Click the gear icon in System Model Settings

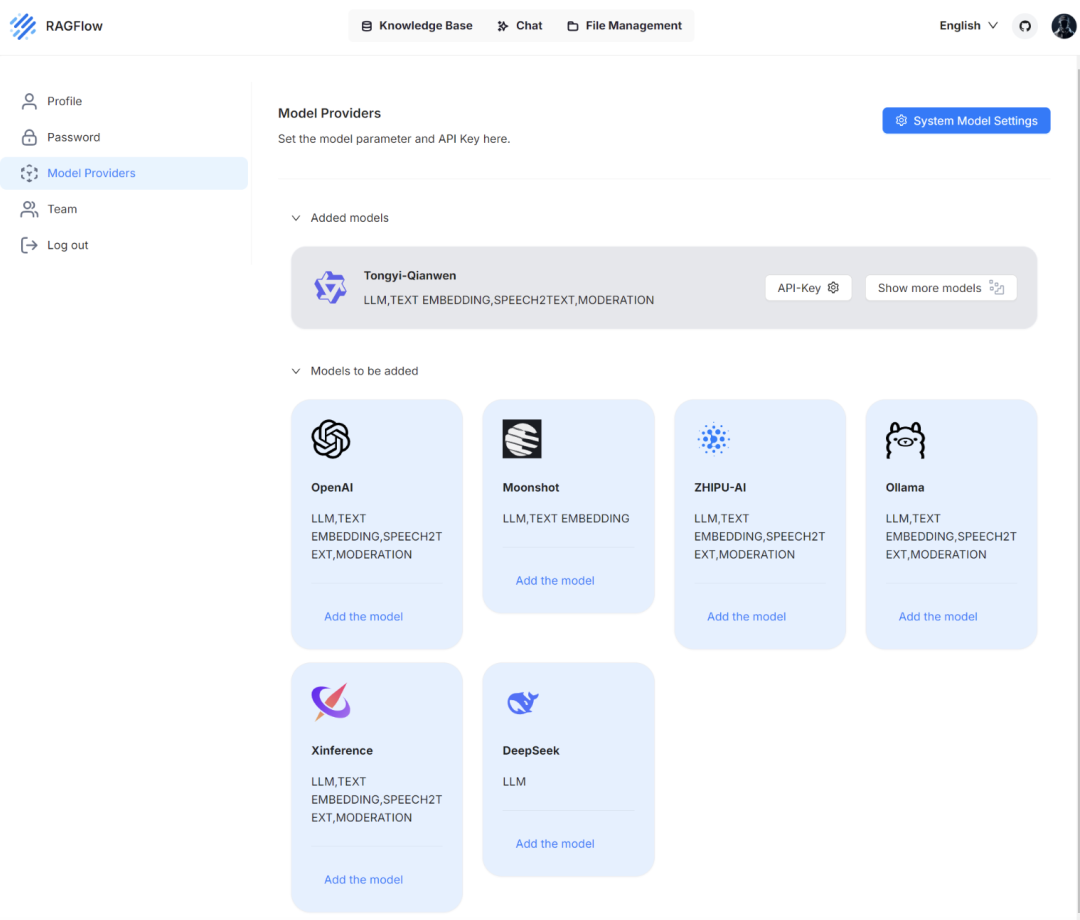901,121
